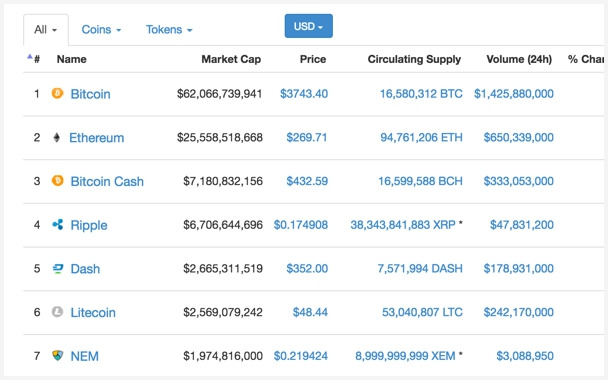Click the rank sort arrow beside #
The width and height of the screenshot is (608, 380).
[x=29, y=57]
